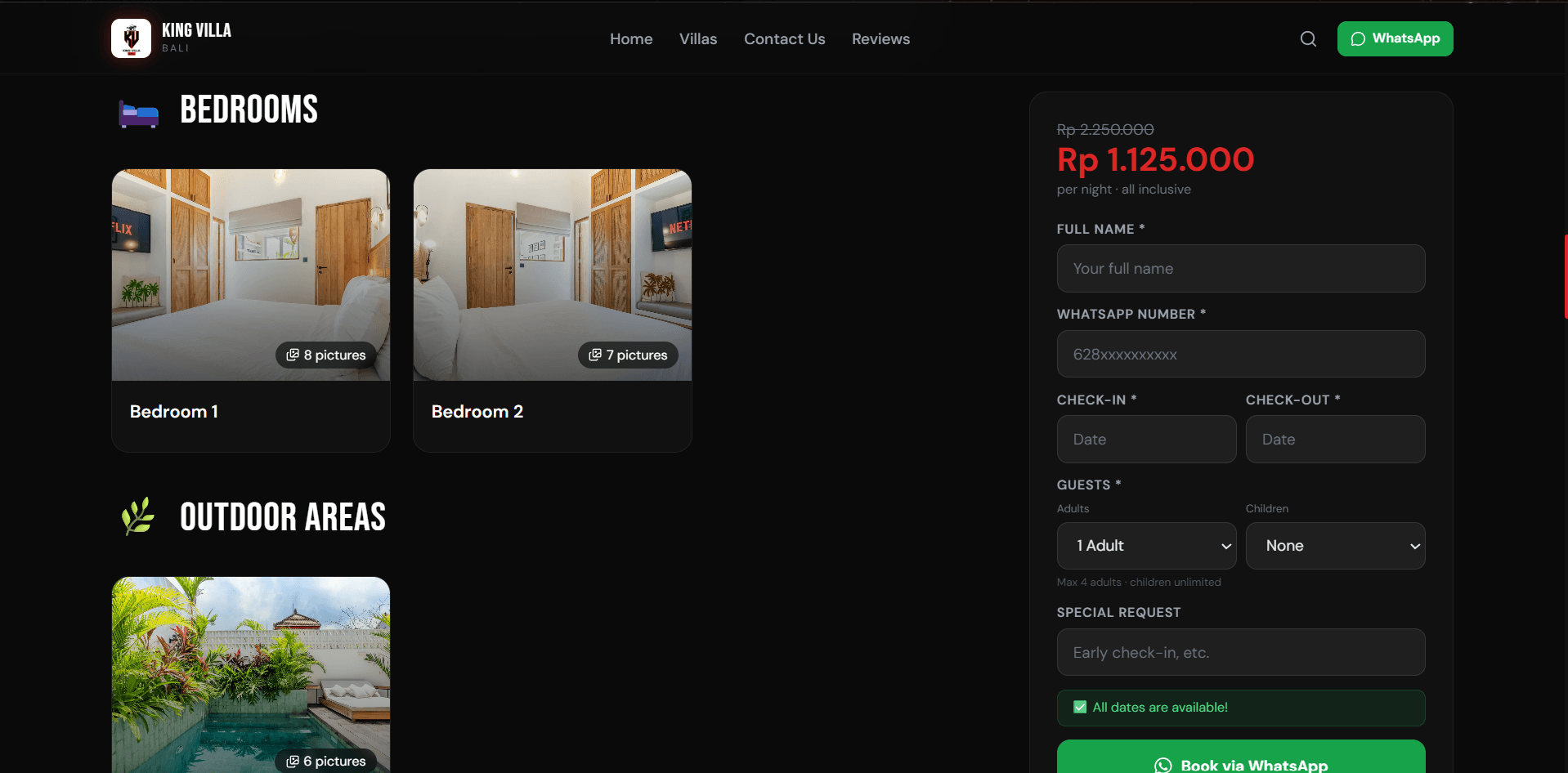Click the BEDROOMS heading text

249,109
